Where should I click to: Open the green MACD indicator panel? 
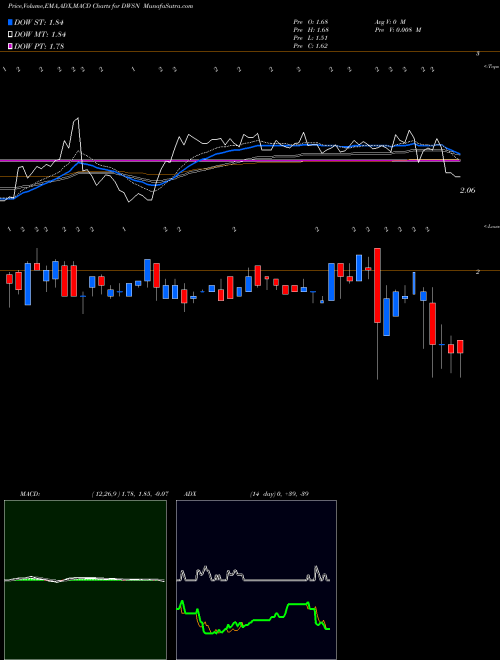pyautogui.click(x=85, y=580)
